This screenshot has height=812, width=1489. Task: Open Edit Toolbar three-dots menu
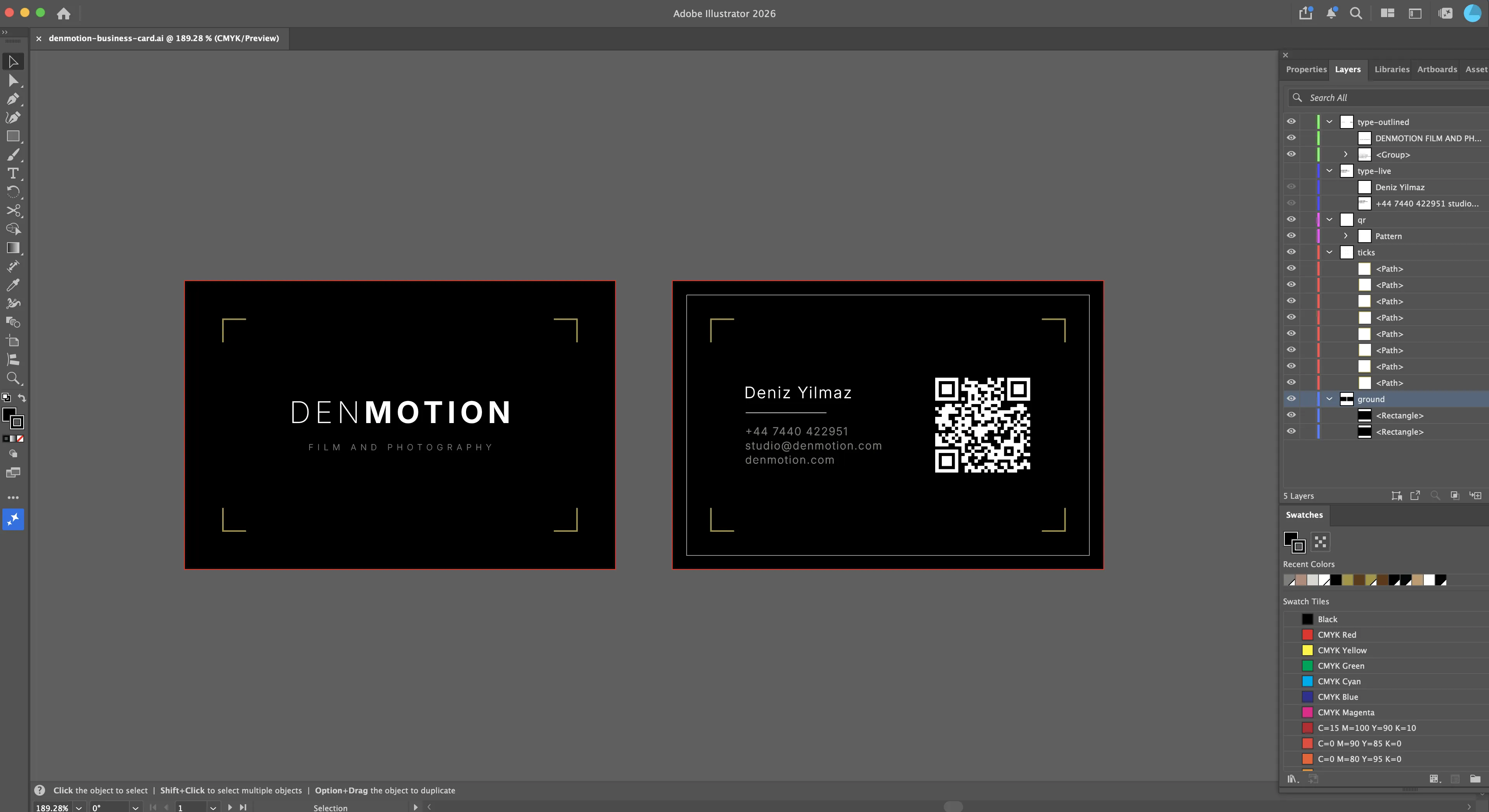click(13, 497)
